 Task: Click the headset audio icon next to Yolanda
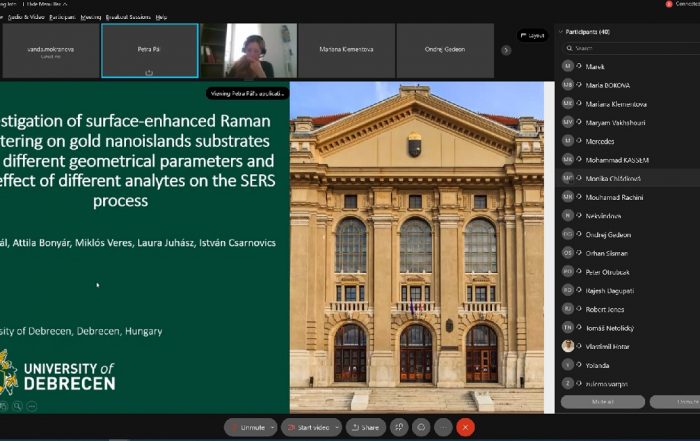(x=579, y=365)
